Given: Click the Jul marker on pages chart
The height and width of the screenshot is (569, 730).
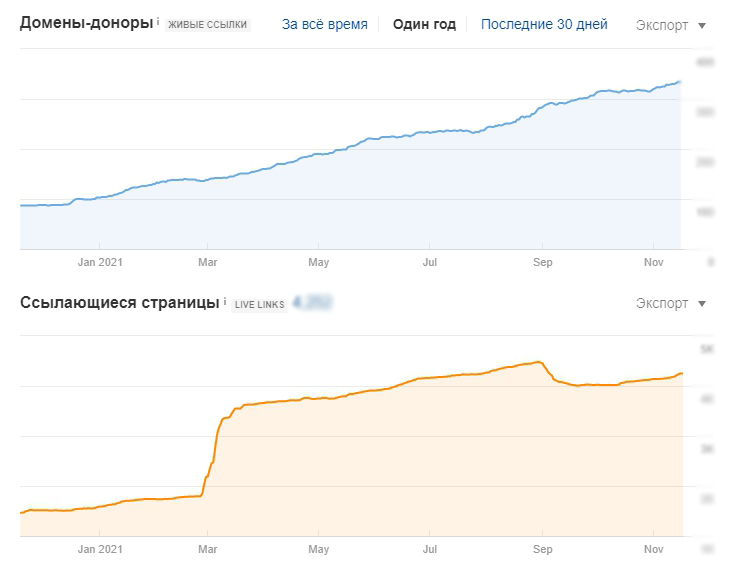Looking at the screenshot, I should 429,549.
